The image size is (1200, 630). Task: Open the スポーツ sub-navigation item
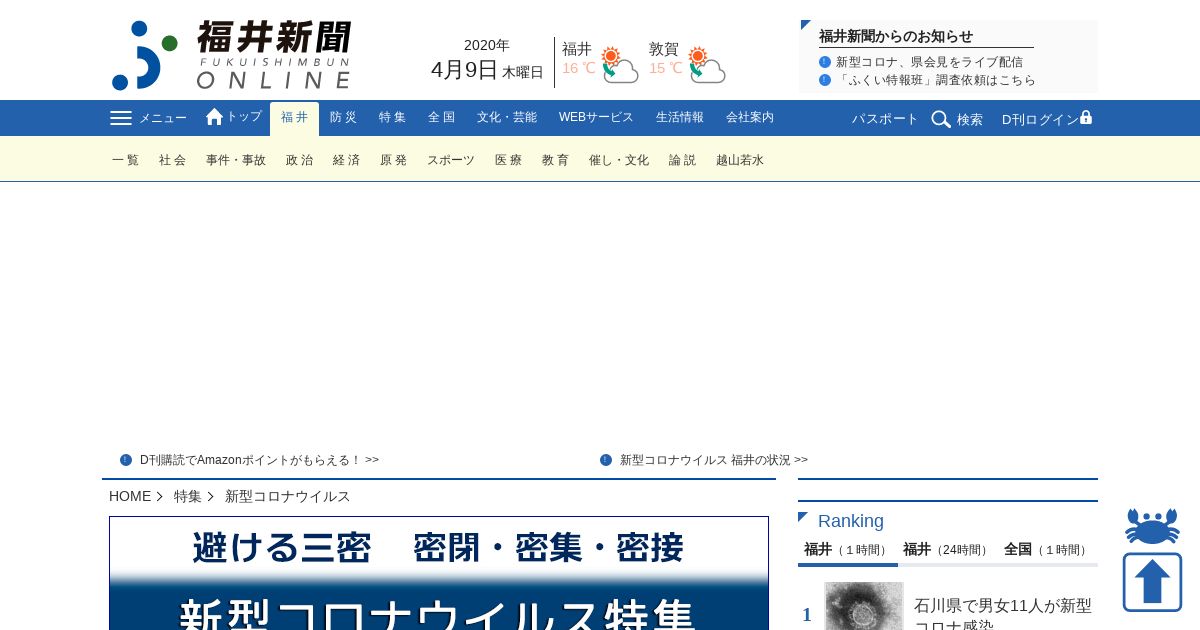point(451,160)
